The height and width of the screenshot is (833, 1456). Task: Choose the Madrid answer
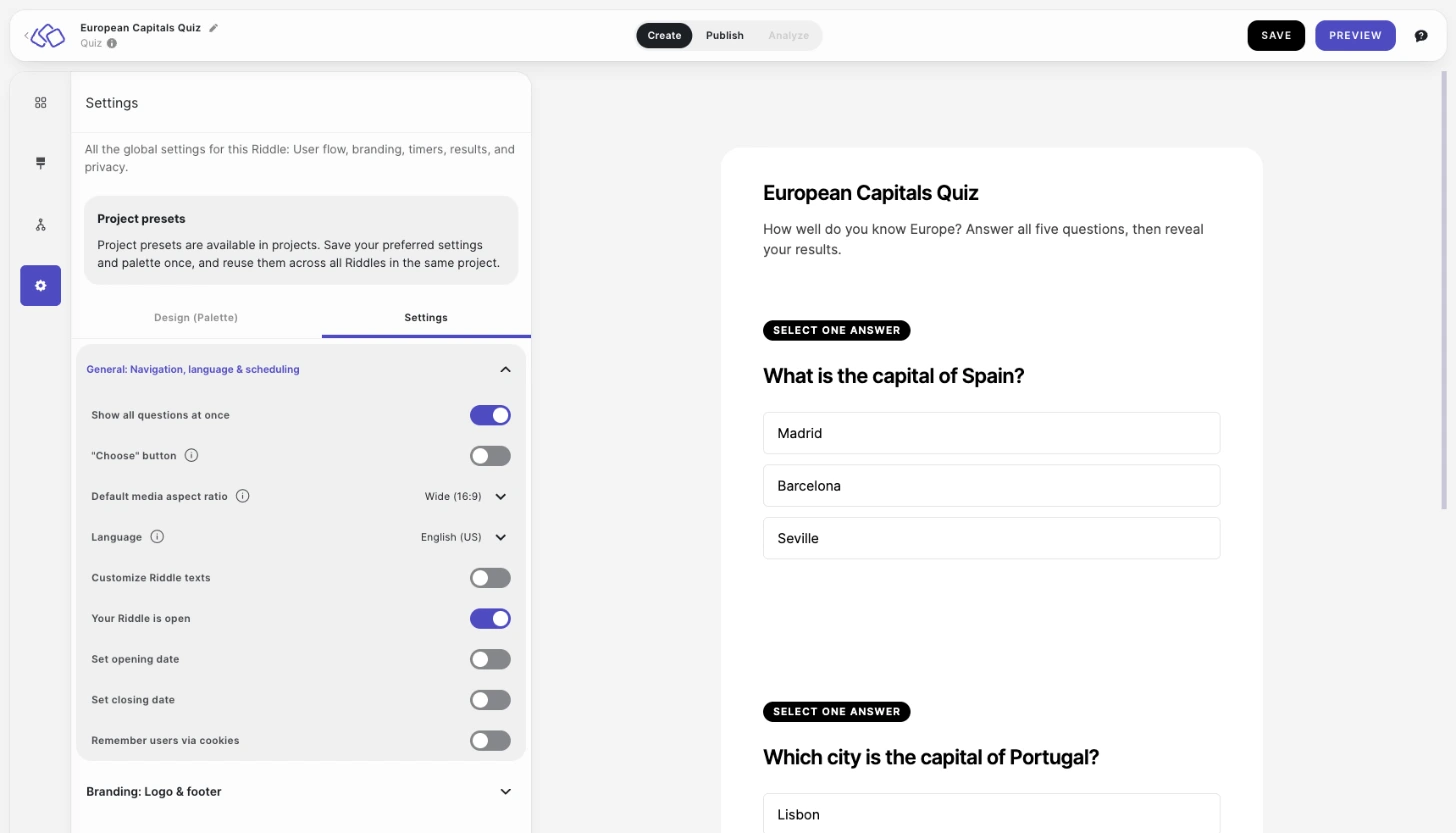pyautogui.click(x=991, y=434)
